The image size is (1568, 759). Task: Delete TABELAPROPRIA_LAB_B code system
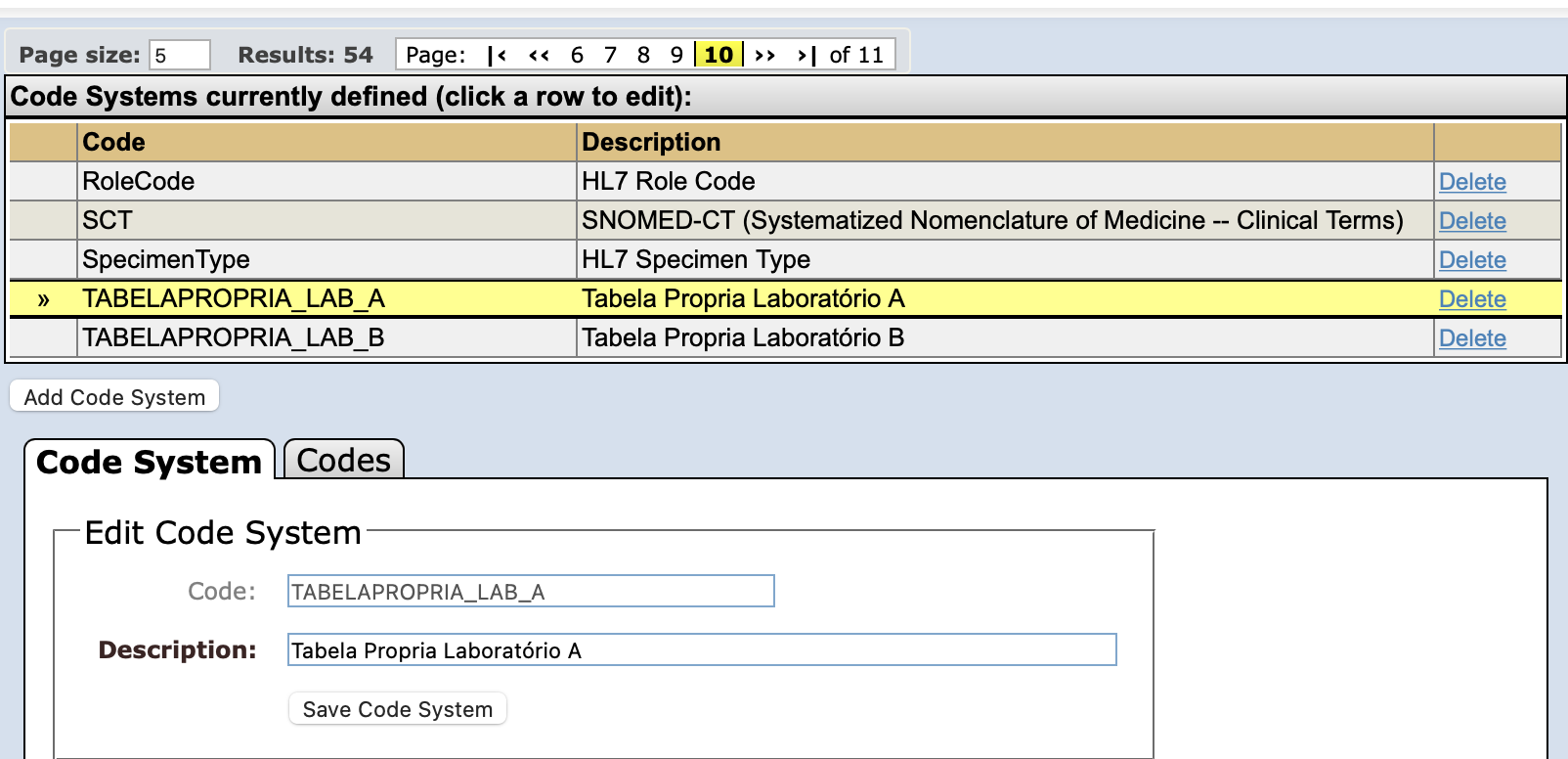[1472, 338]
